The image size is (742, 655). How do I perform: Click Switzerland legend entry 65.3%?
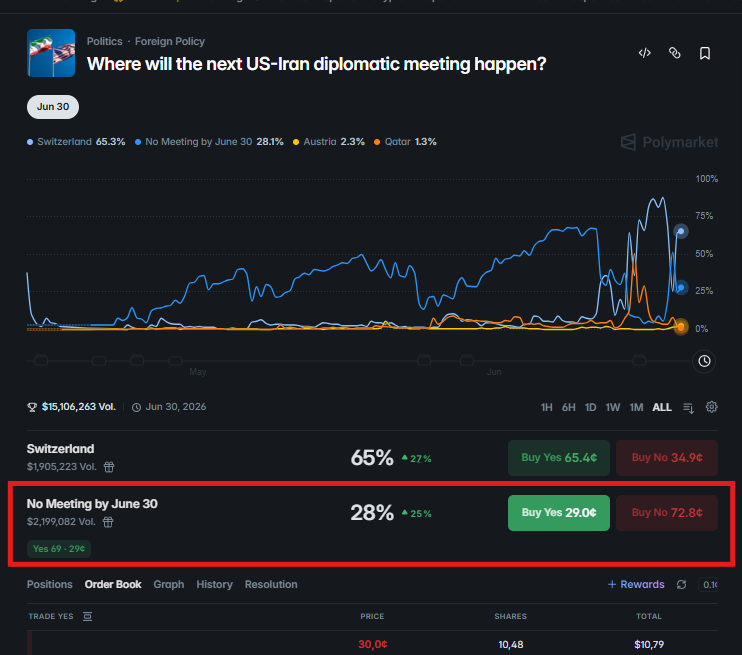click(76, 142)
